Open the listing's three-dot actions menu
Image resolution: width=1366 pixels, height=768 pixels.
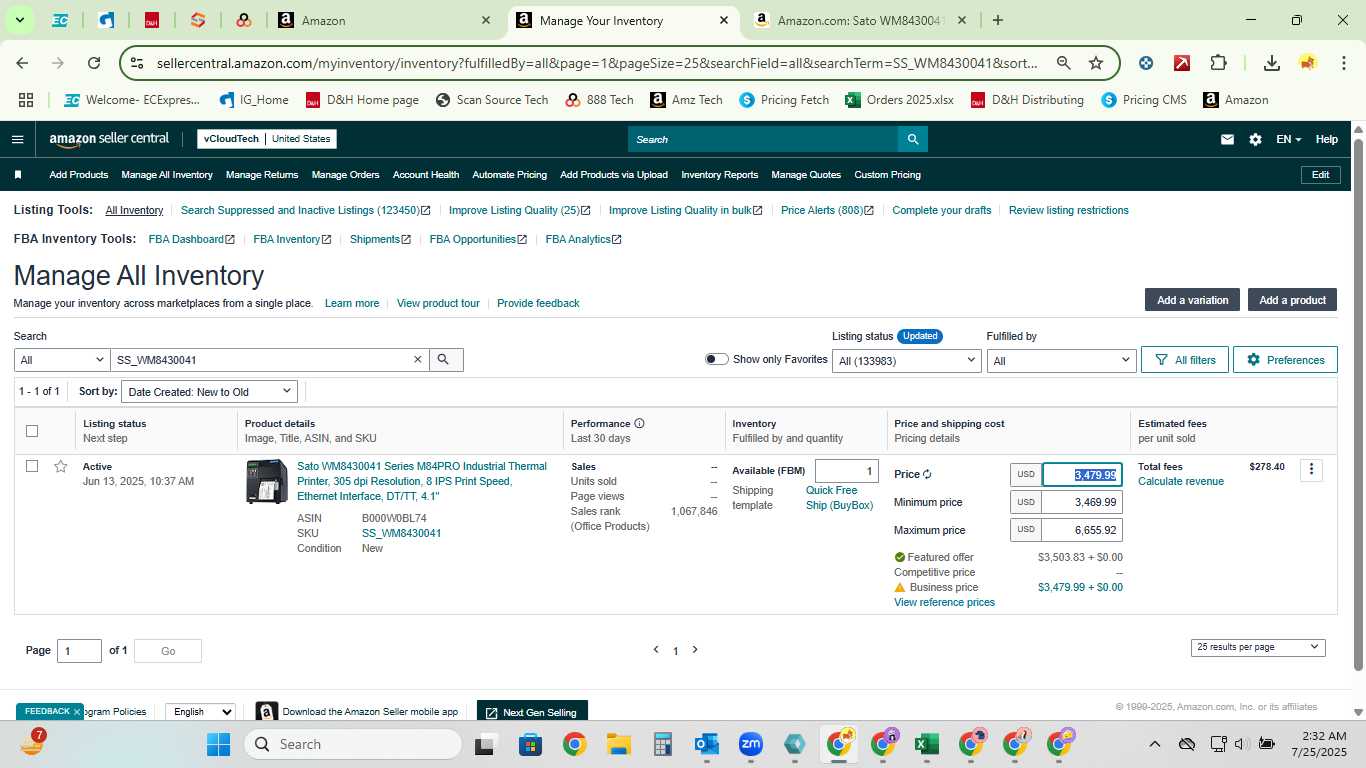(1311, 469)
